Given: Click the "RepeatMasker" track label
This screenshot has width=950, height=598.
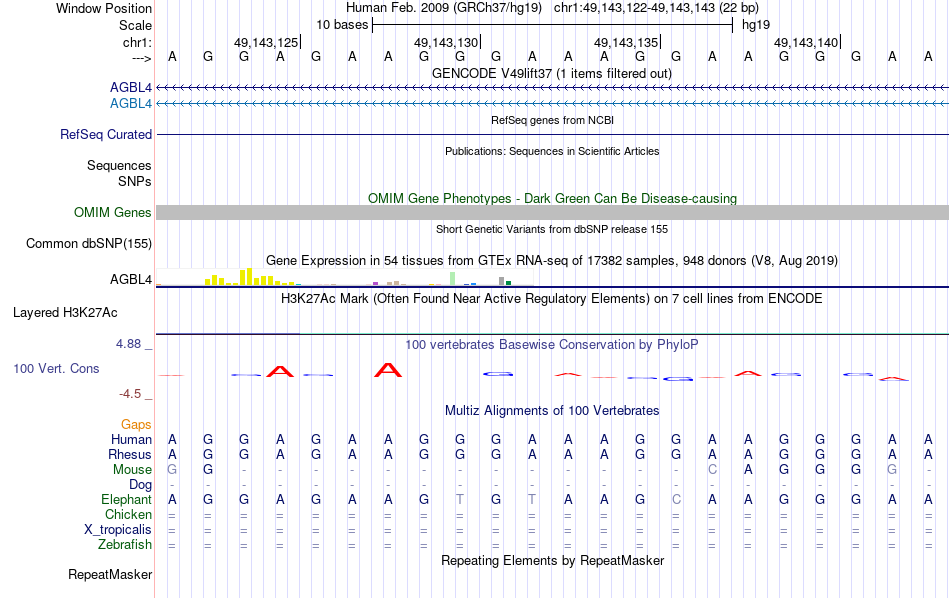Looking at the screenshot, I should click(x=110, y=574).
